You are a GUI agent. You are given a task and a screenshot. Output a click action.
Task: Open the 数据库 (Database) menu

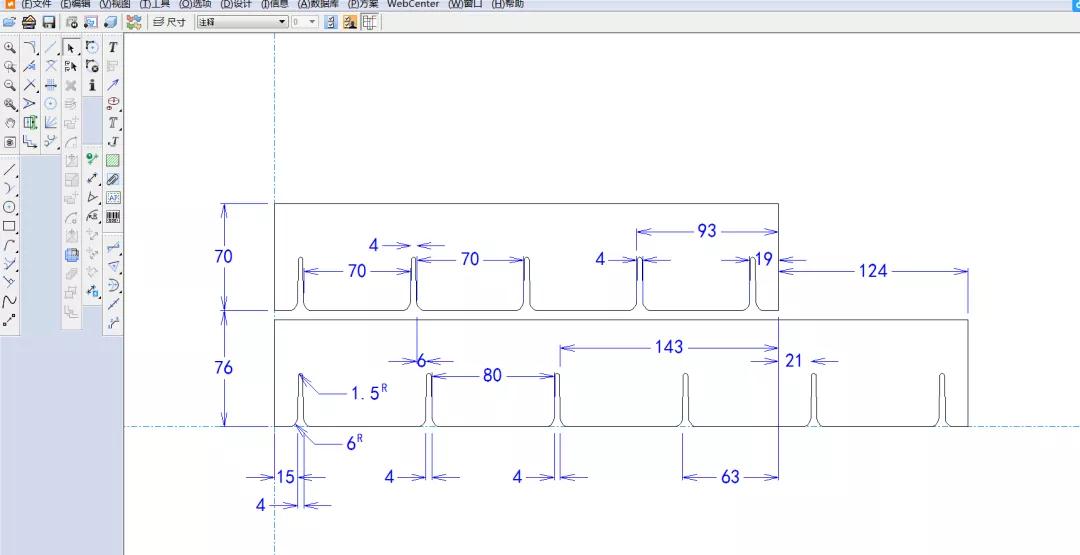pos(318,3)
